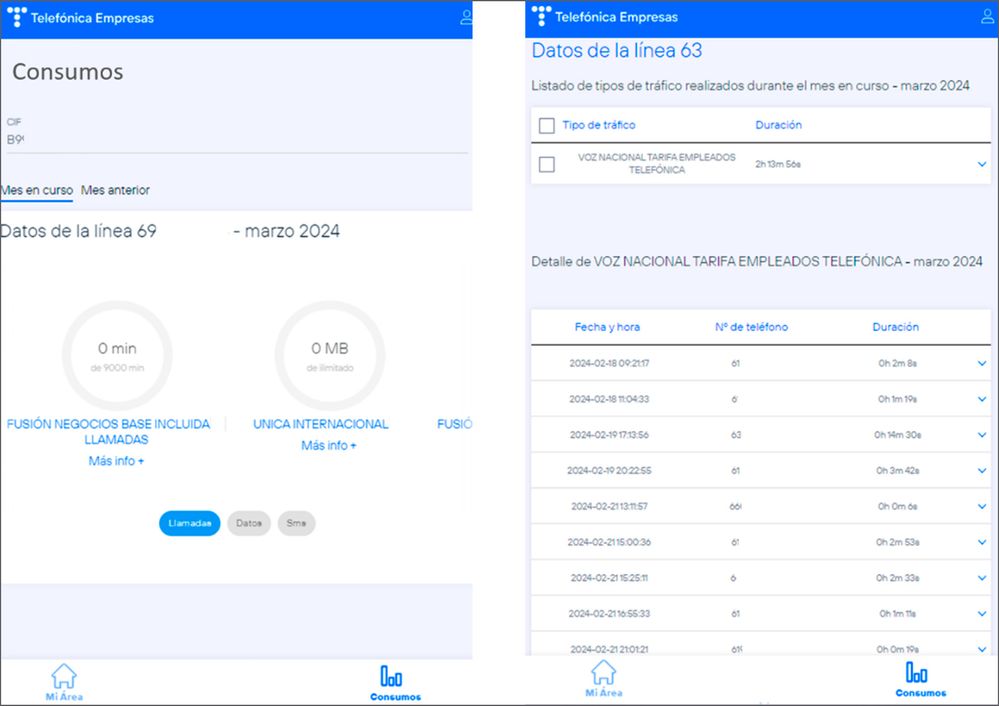Open Mi Área home icon in right panel

(604, 673)
